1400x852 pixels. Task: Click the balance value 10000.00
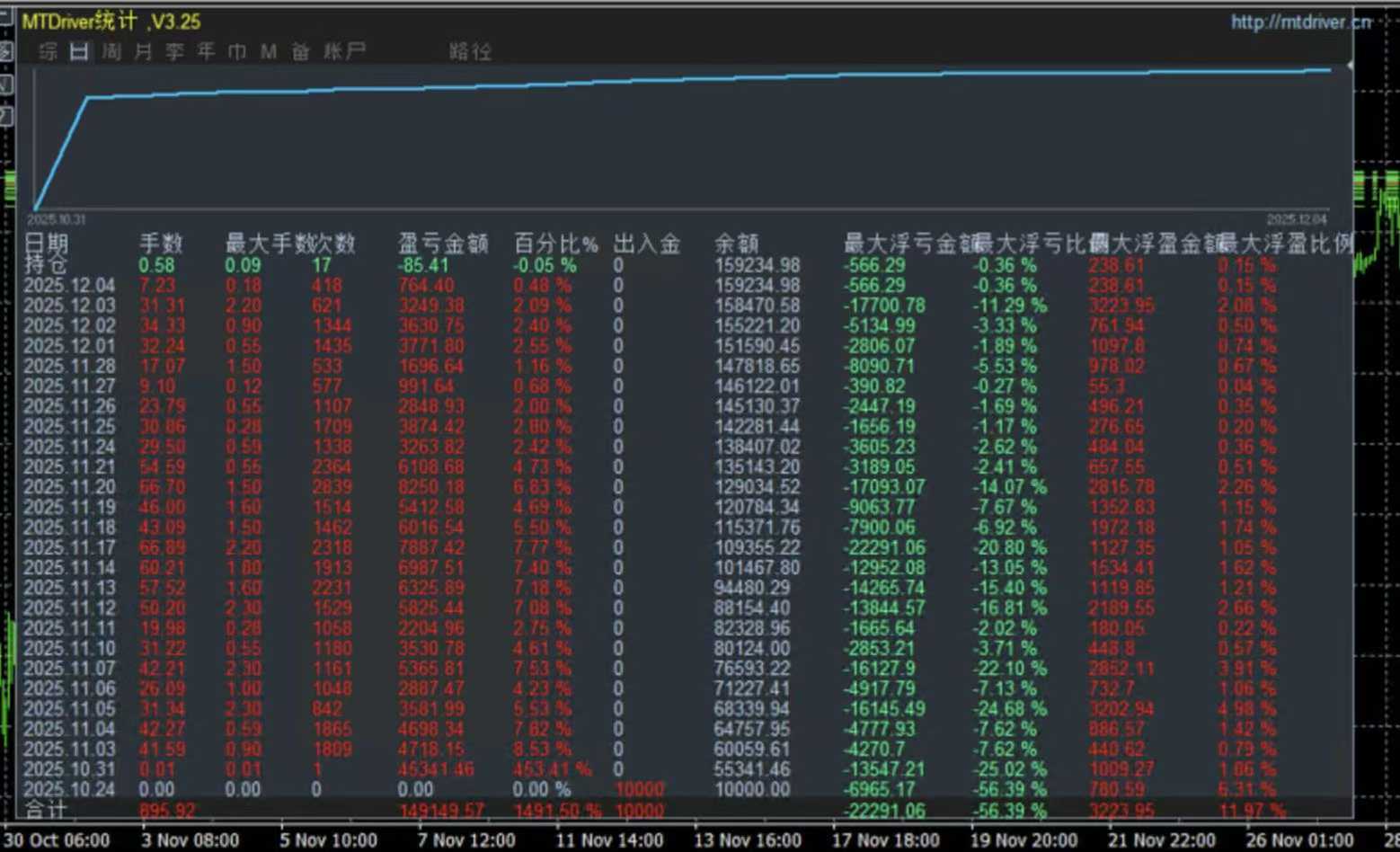[x=752, y=790]
